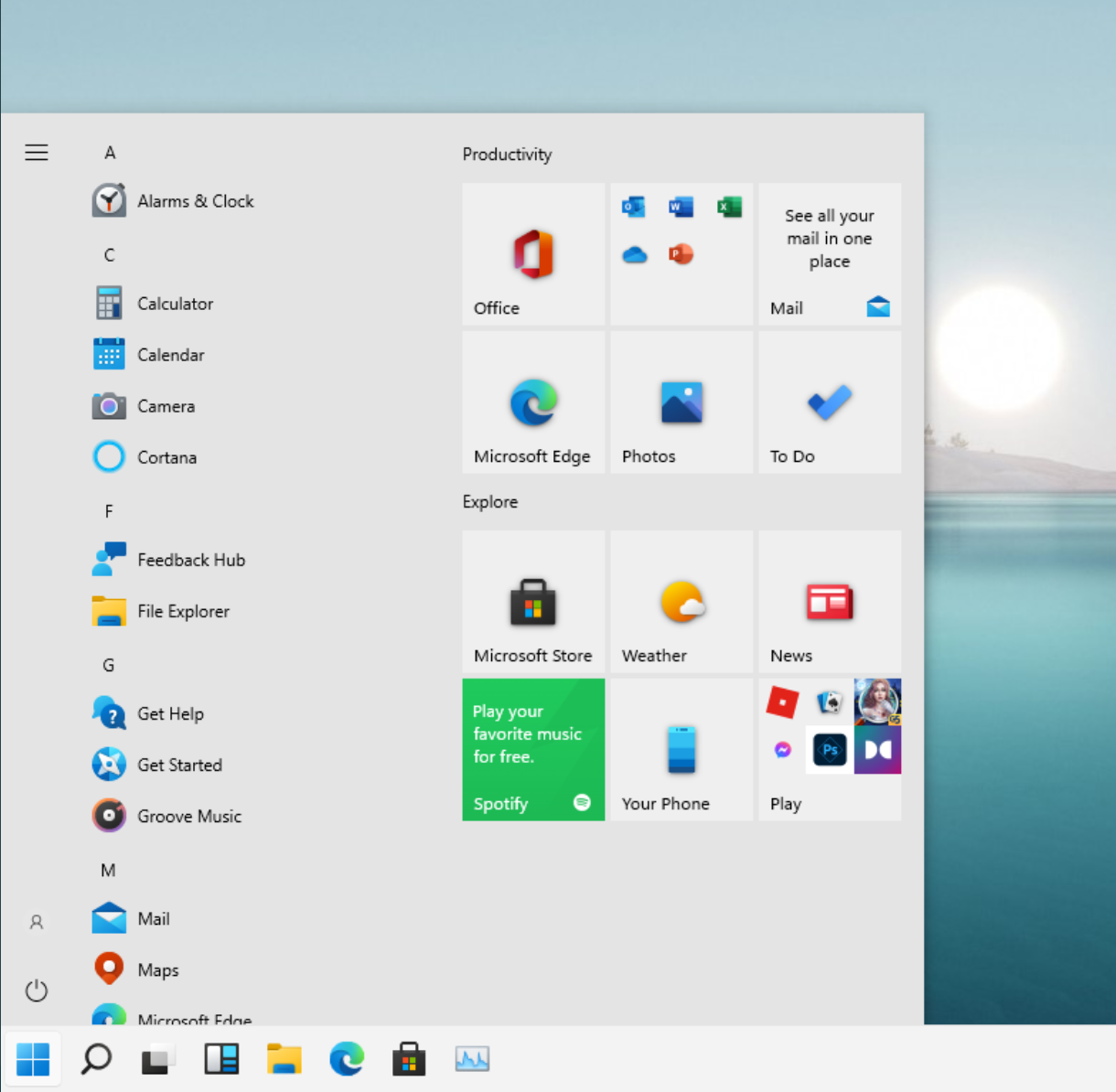
Task: Launch Microsoft Edge from the Productivity tiles
Action: (533, 402)
